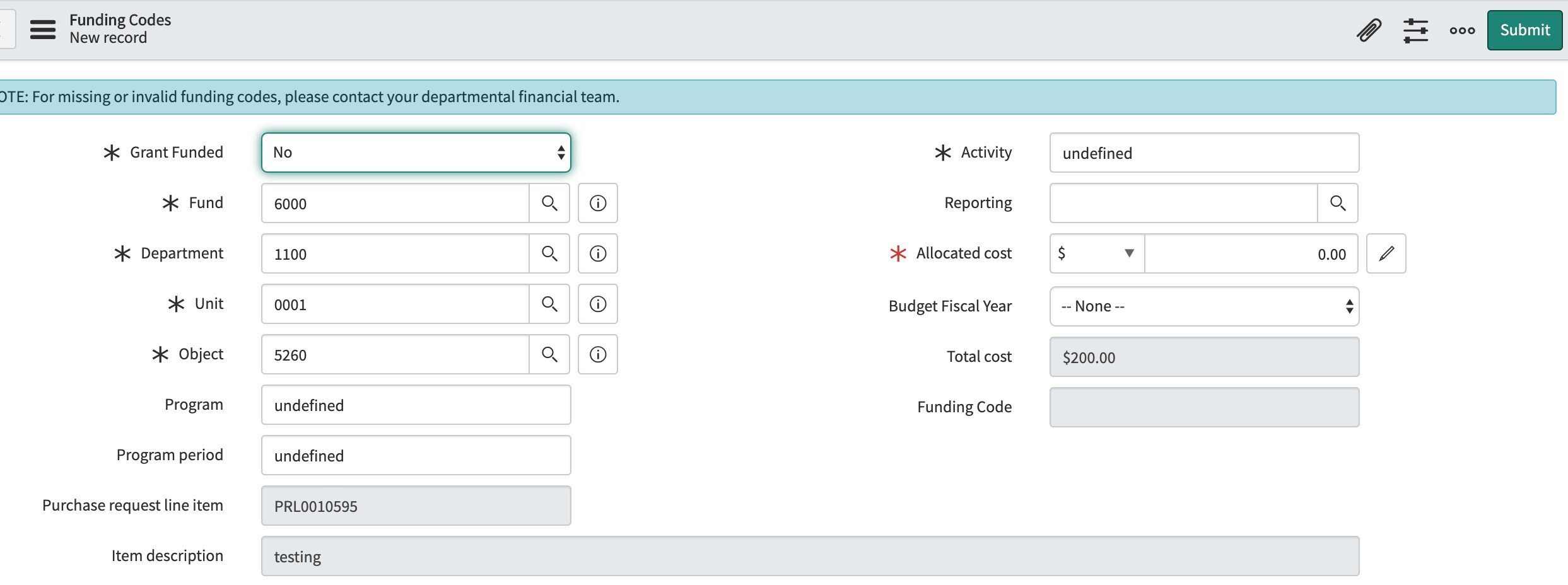The width and height of the screenshot is (1568, 585).
Task: Open the Budget Fiscal Year dropdown
Action: tap(1203, 306)
